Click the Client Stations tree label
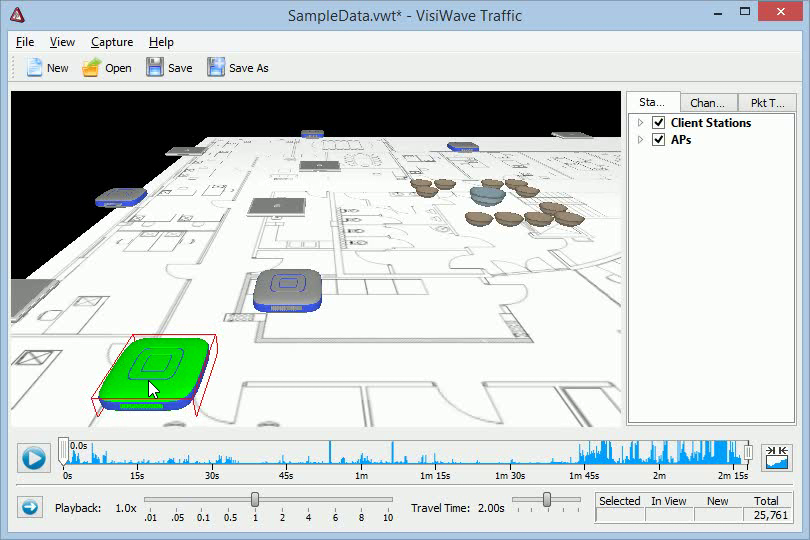Image resolution: width=810 pixels, height=540 pixels. click(711, 122)
